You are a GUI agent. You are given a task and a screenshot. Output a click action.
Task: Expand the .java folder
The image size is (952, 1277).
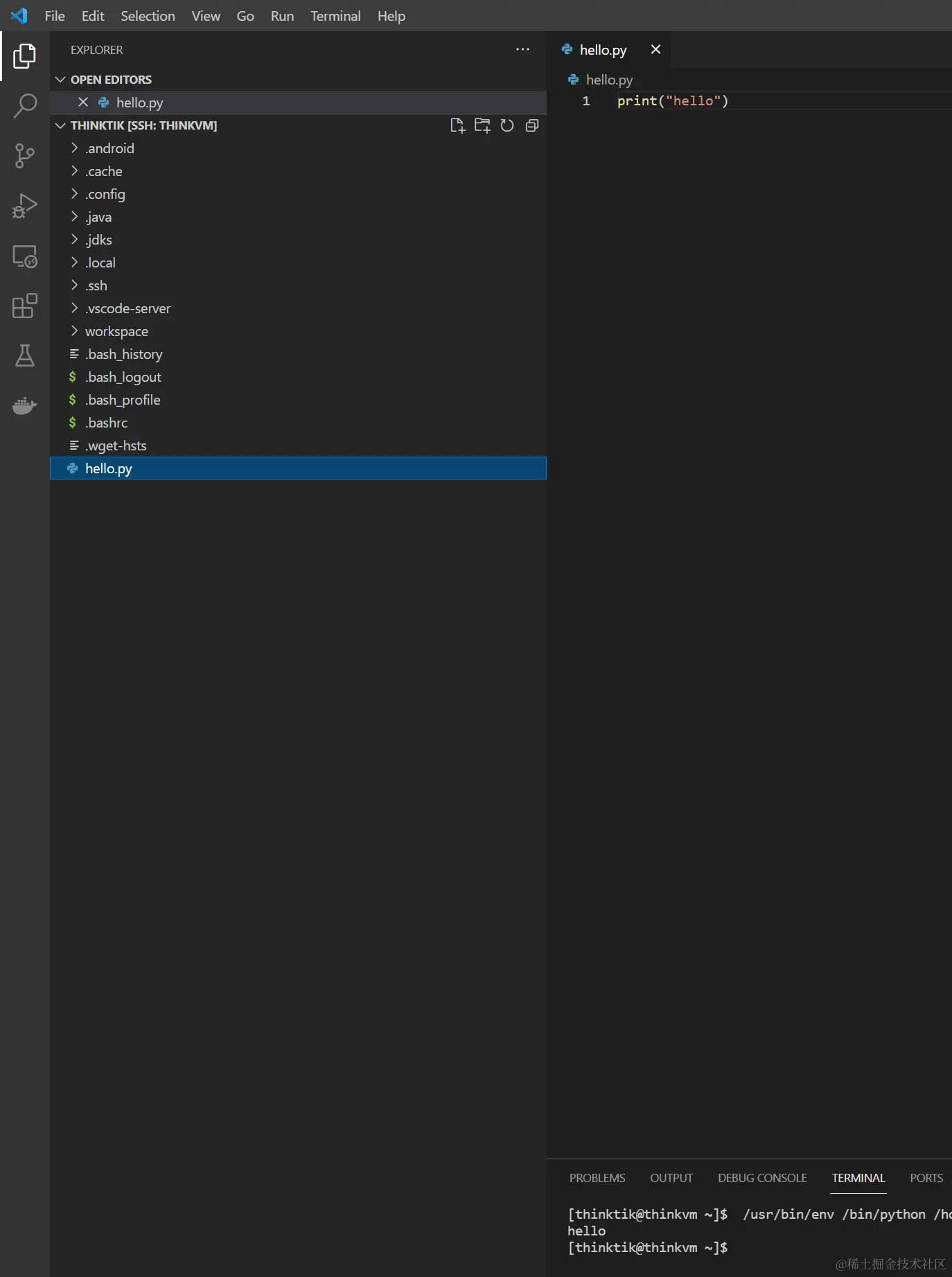[x=298, y=217]
